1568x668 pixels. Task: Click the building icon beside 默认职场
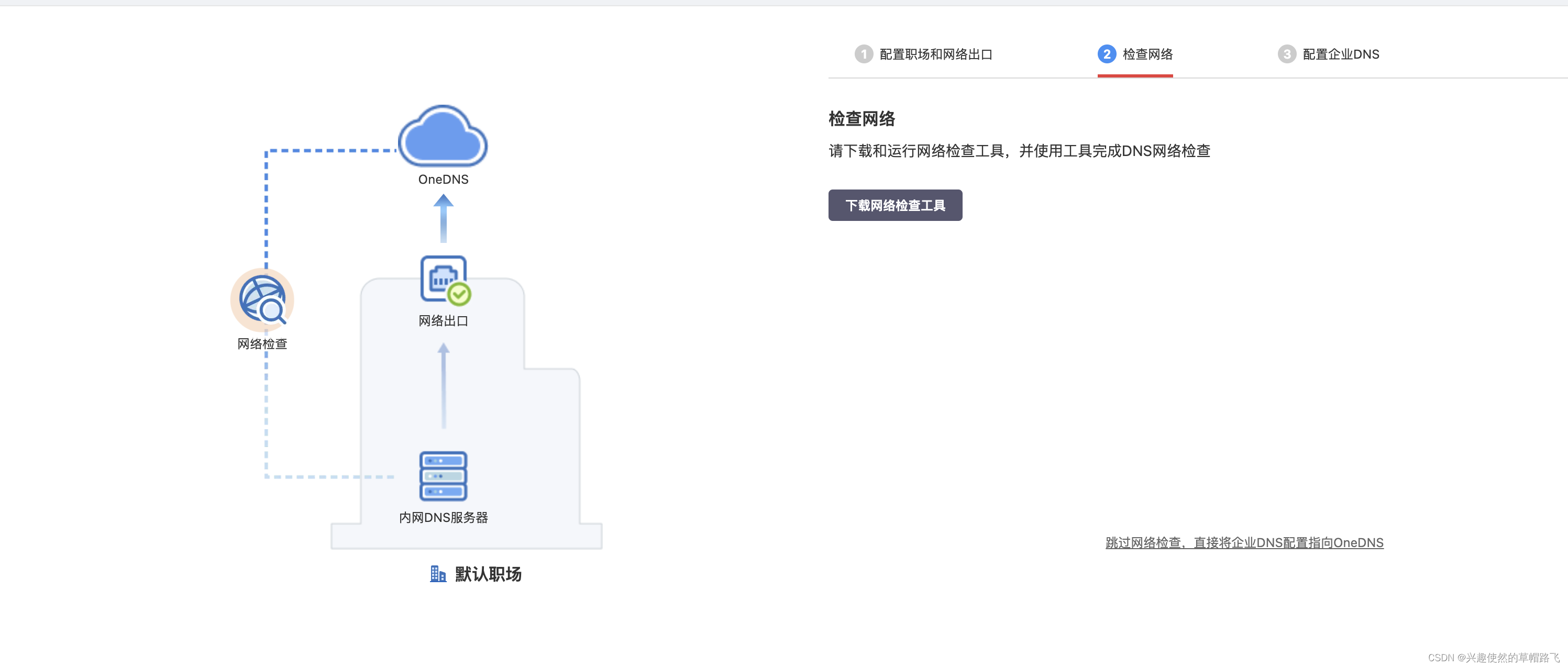pyautogui.click(x=438, y=574)
